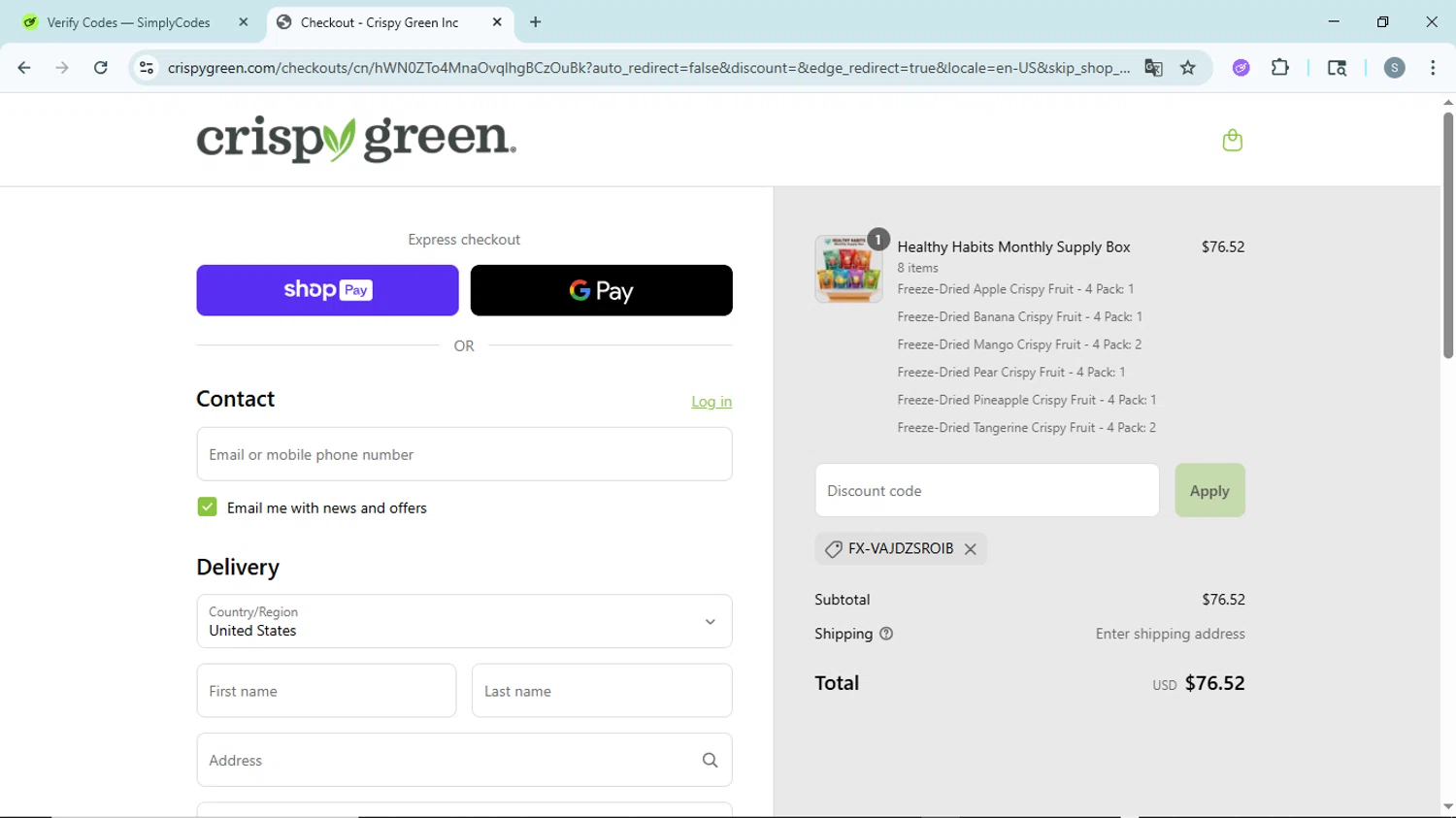Screen dimensions: 1456x818
Task: Close the Checkout Crispy Green tab
Action: 497,22
